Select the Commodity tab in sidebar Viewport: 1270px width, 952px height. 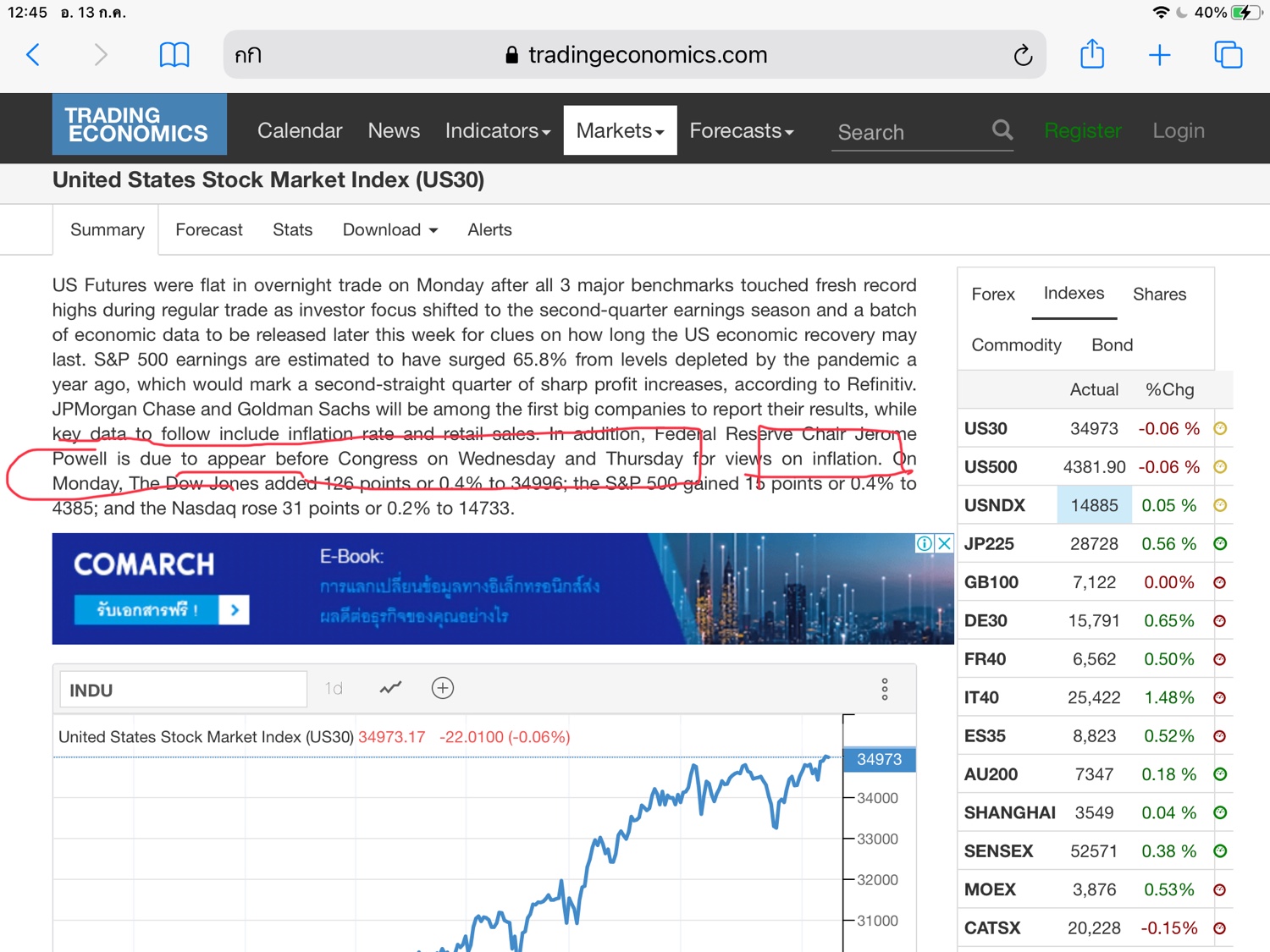point(1016,345)
